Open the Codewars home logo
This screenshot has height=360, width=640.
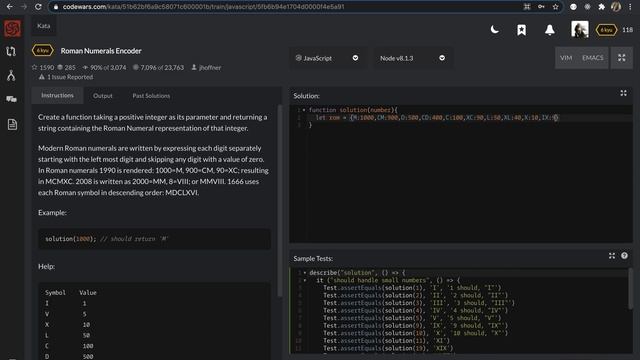(x=12, y=29)
